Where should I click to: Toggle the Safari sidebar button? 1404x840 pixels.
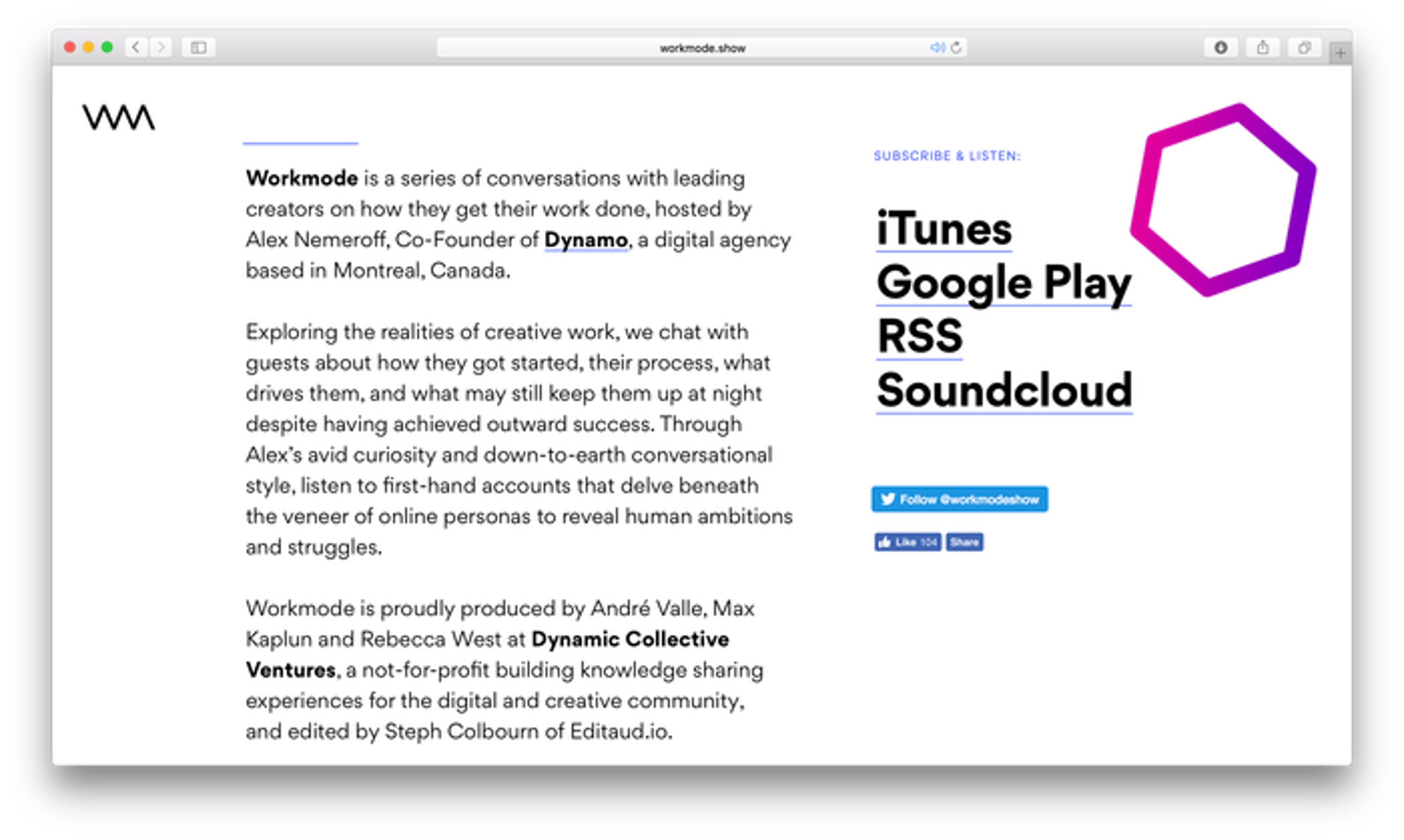coord(198,48)
